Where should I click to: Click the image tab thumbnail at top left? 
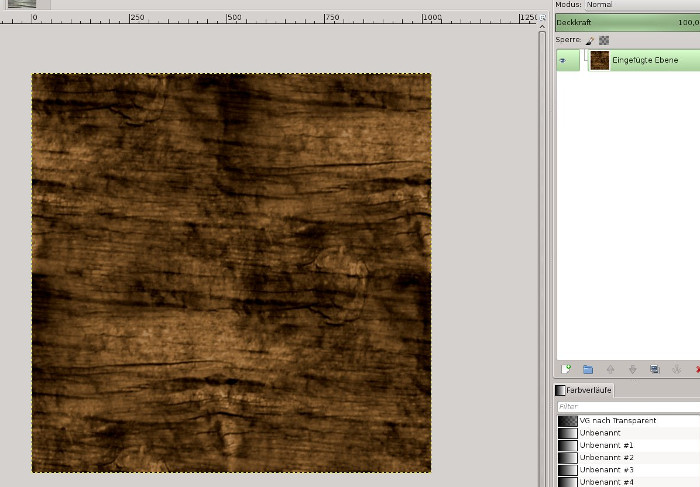click(21, 4)
